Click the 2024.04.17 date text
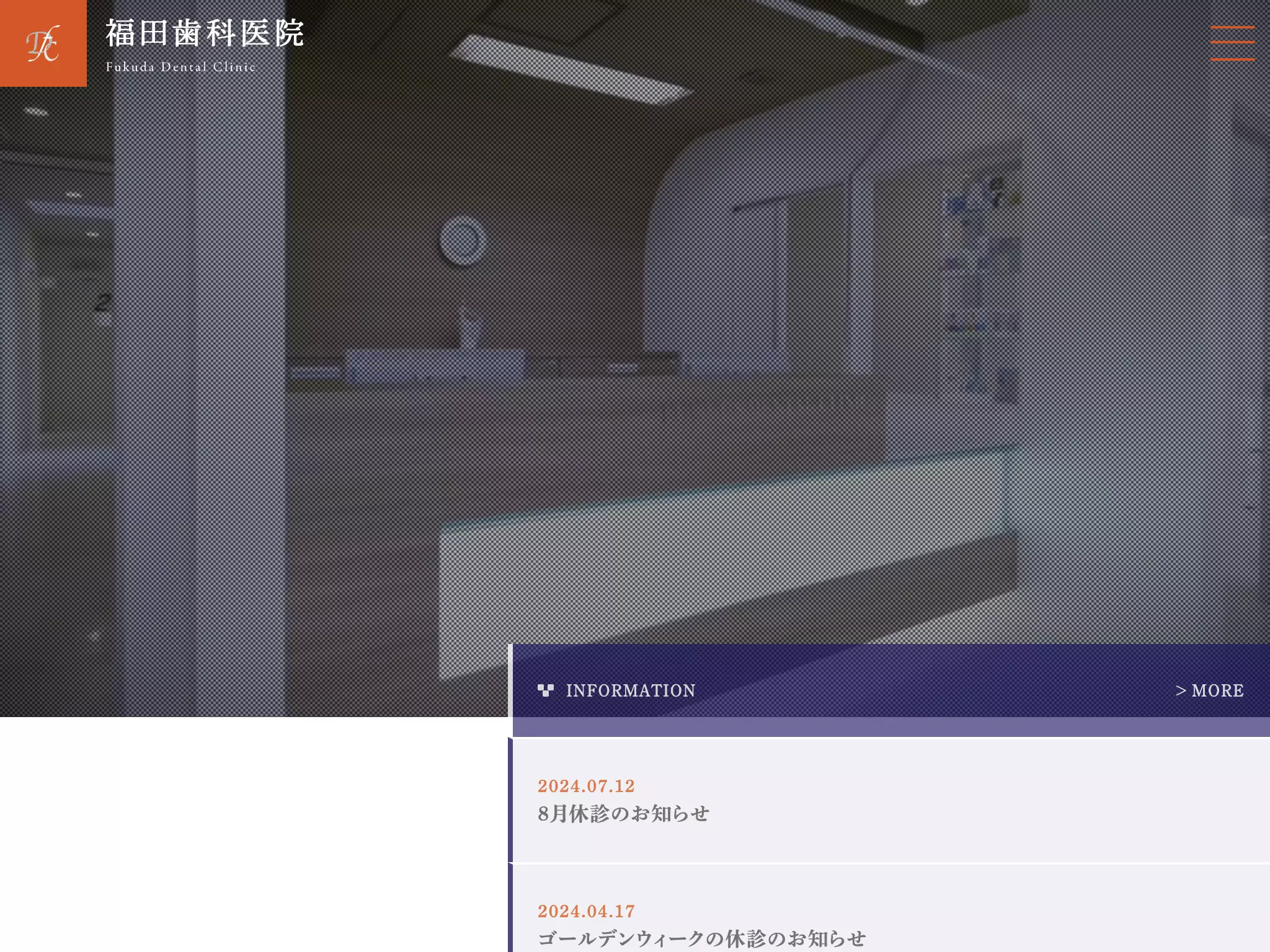 pyautogui.click(x=586, y=911)
